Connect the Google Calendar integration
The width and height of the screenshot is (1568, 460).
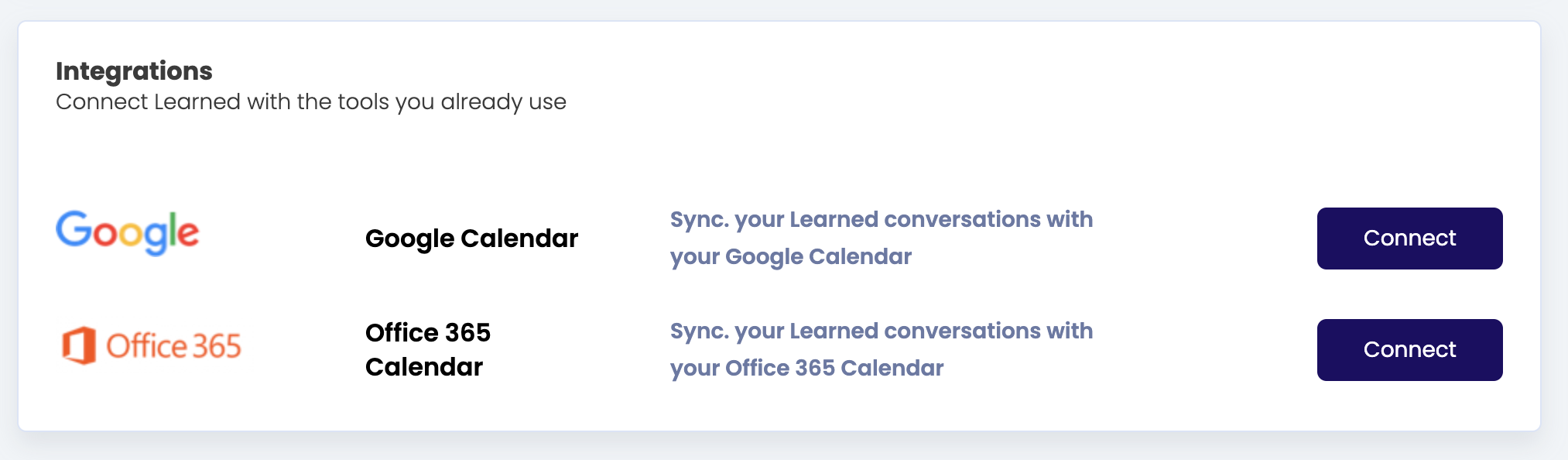pyautogui.click(x=1409, y=239)
